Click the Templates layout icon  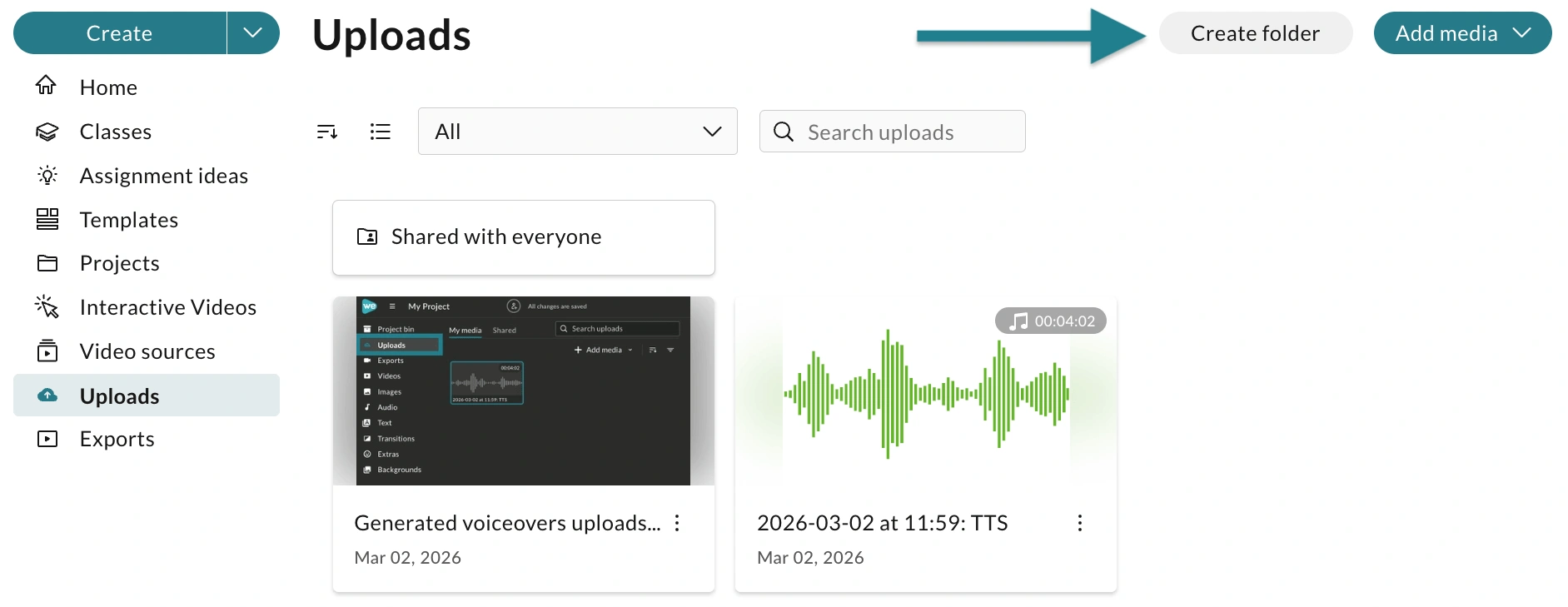pos(47,219)
